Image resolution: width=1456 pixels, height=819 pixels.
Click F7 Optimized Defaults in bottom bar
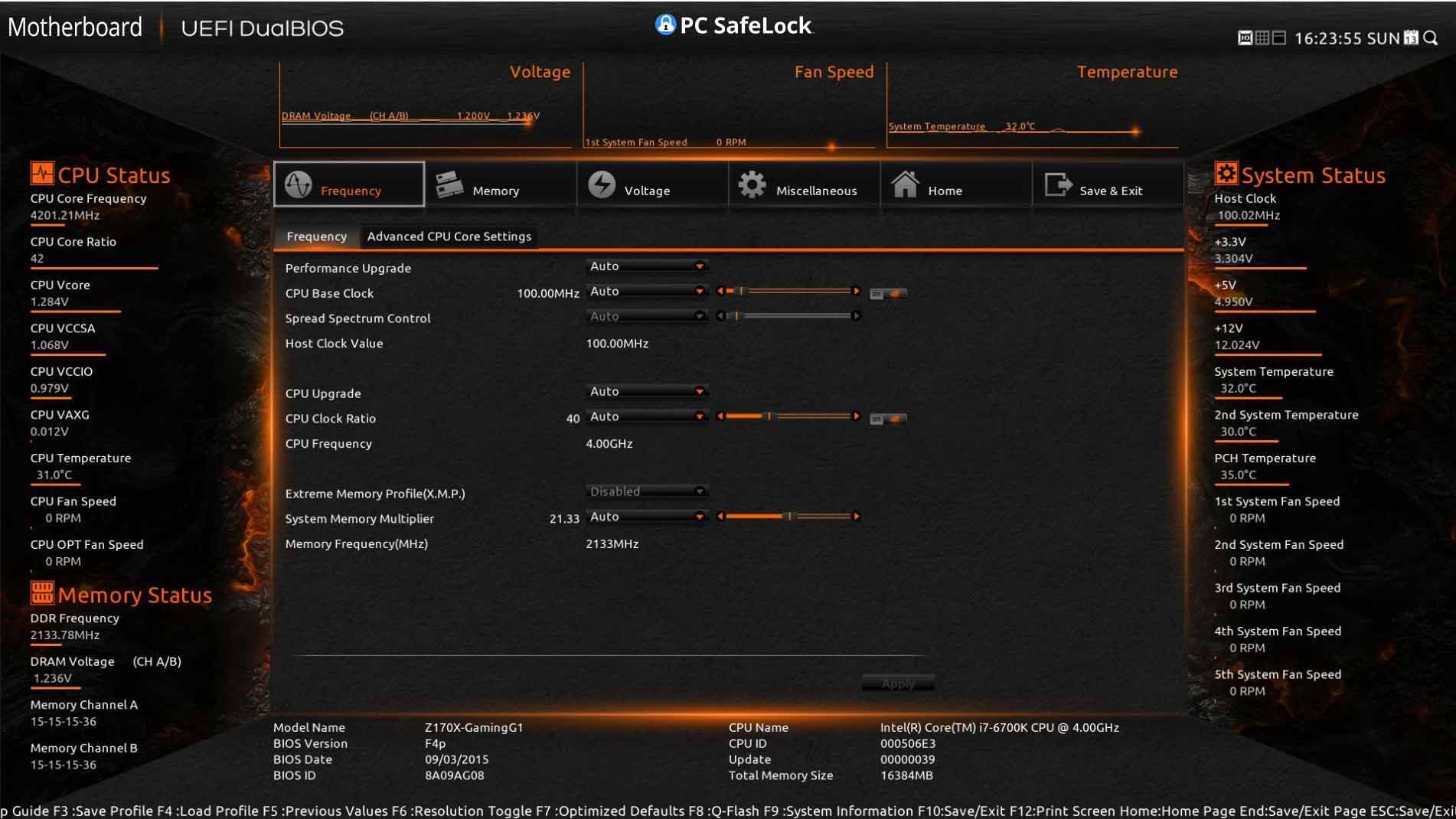pos(609,811)
